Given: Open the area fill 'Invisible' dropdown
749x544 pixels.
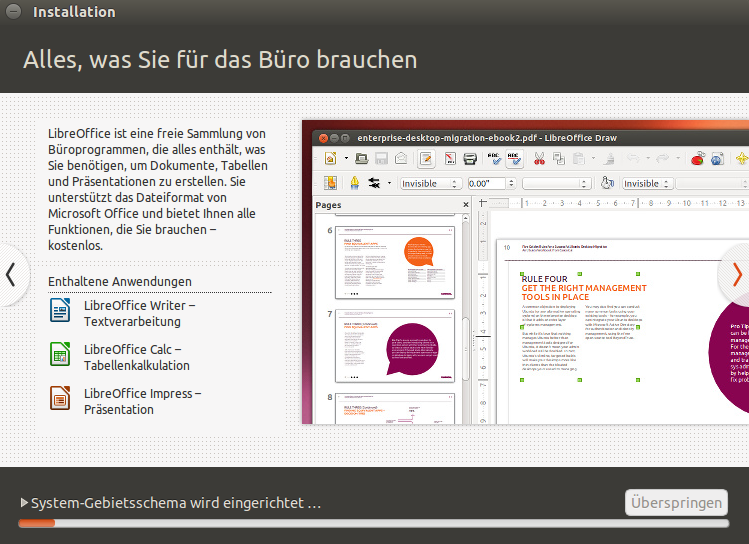Looking at the screenshot, I should pos(648,183).
